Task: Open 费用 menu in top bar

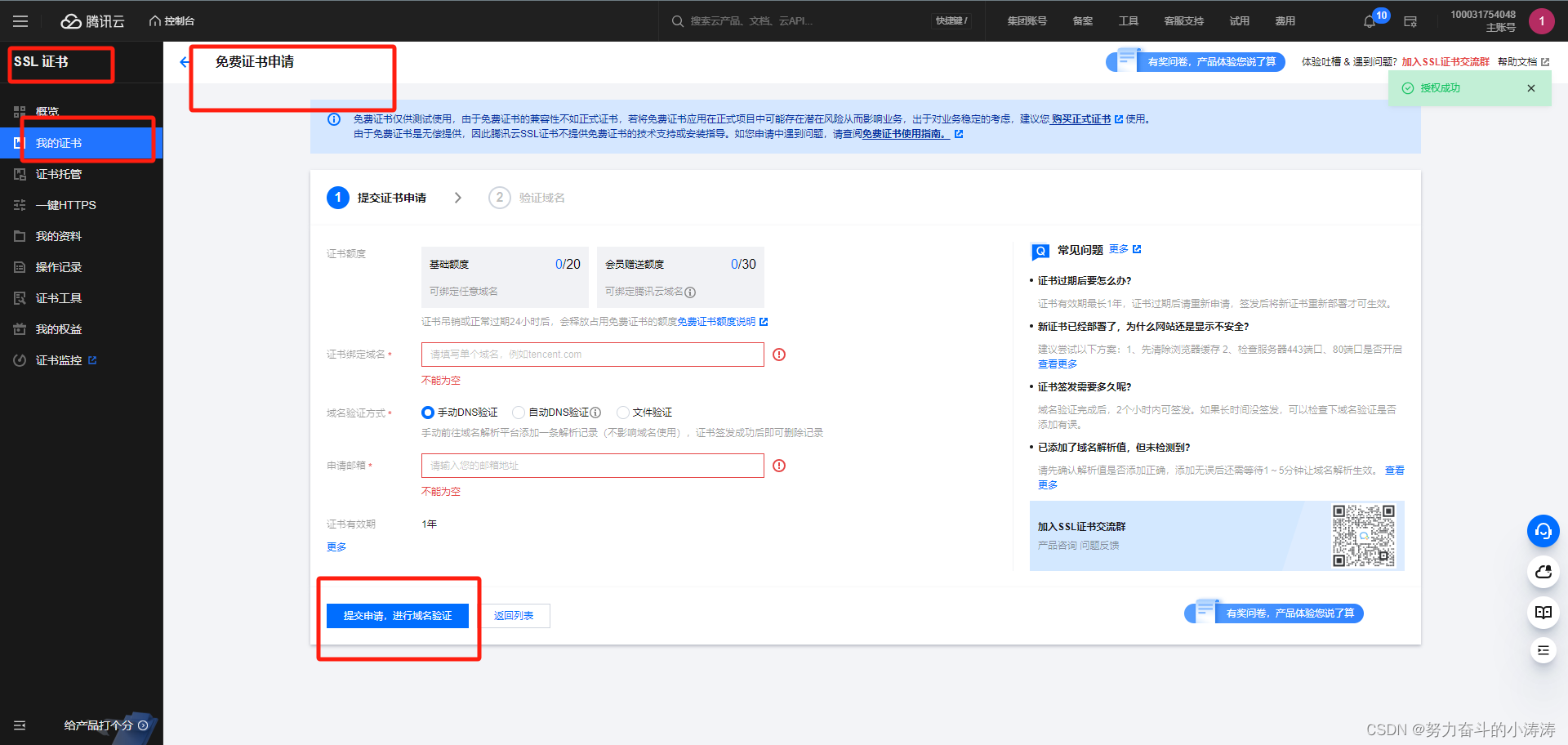Action: point(1285,21)
